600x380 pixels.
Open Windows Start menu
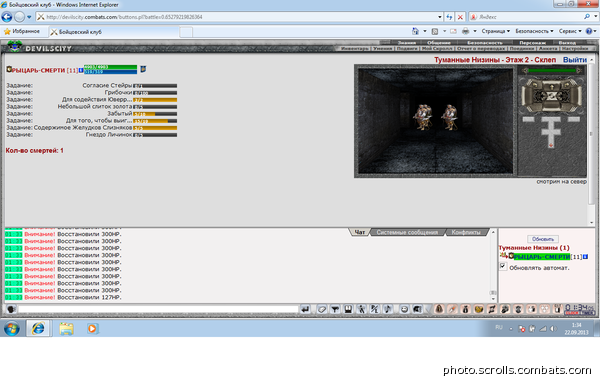11,329
